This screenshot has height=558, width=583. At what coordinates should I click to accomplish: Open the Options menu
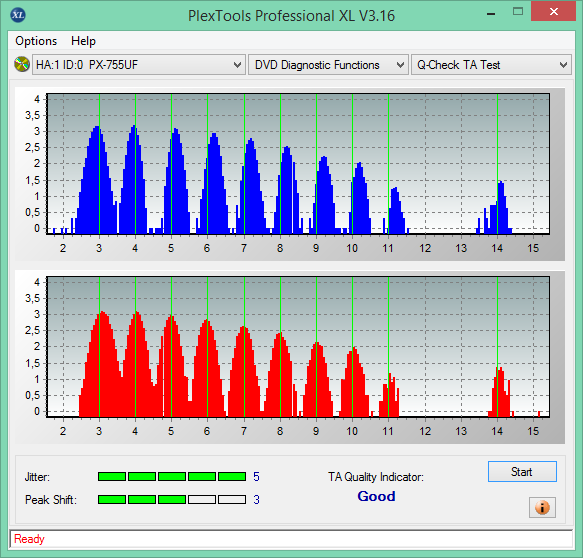coord(36,41)
